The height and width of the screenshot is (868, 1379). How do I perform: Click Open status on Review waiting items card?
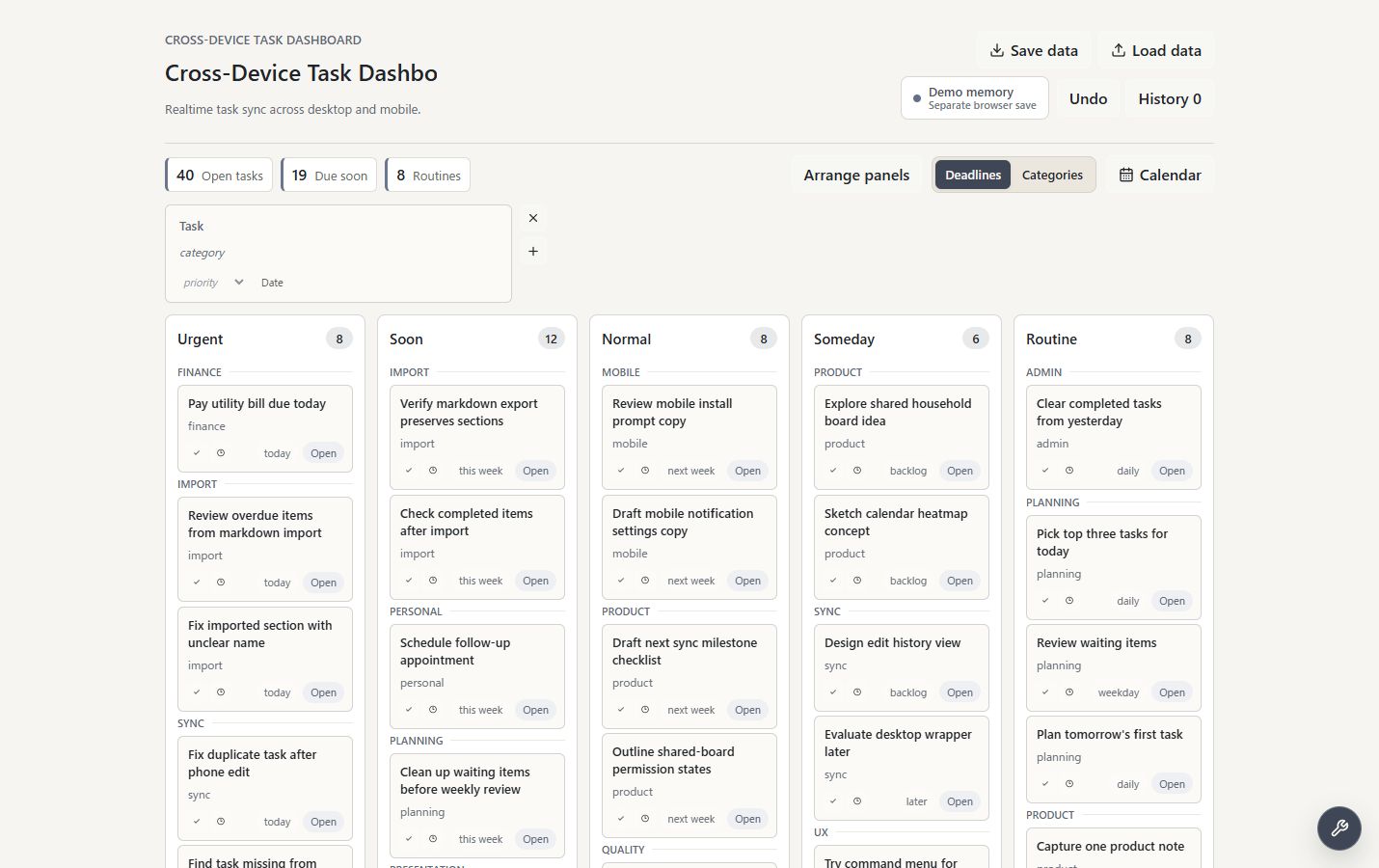[x=1172, y=692]
